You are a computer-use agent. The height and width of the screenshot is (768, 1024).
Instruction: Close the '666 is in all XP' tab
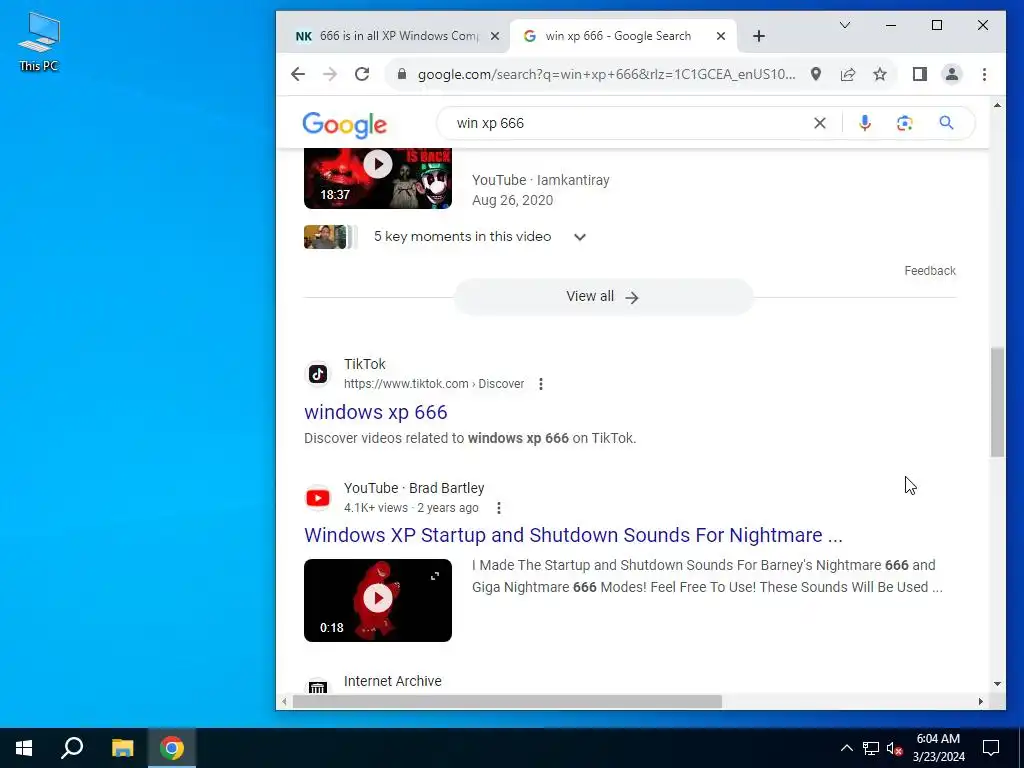[495, 37]
